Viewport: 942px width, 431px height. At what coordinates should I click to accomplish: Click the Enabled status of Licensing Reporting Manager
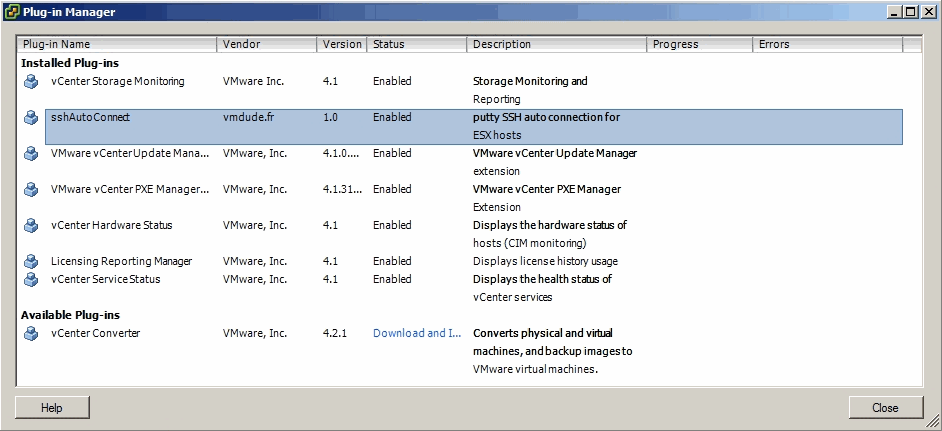tap(392, 261)
